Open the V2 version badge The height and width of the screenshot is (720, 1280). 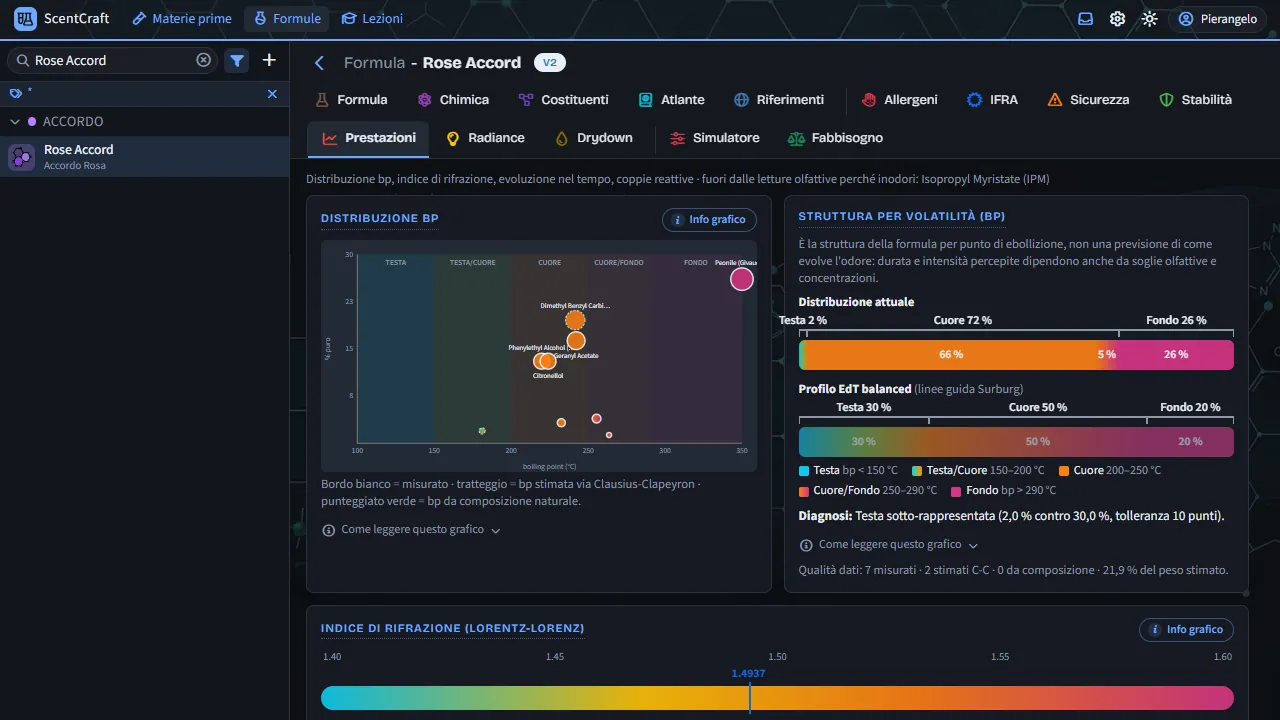point(550,63)
